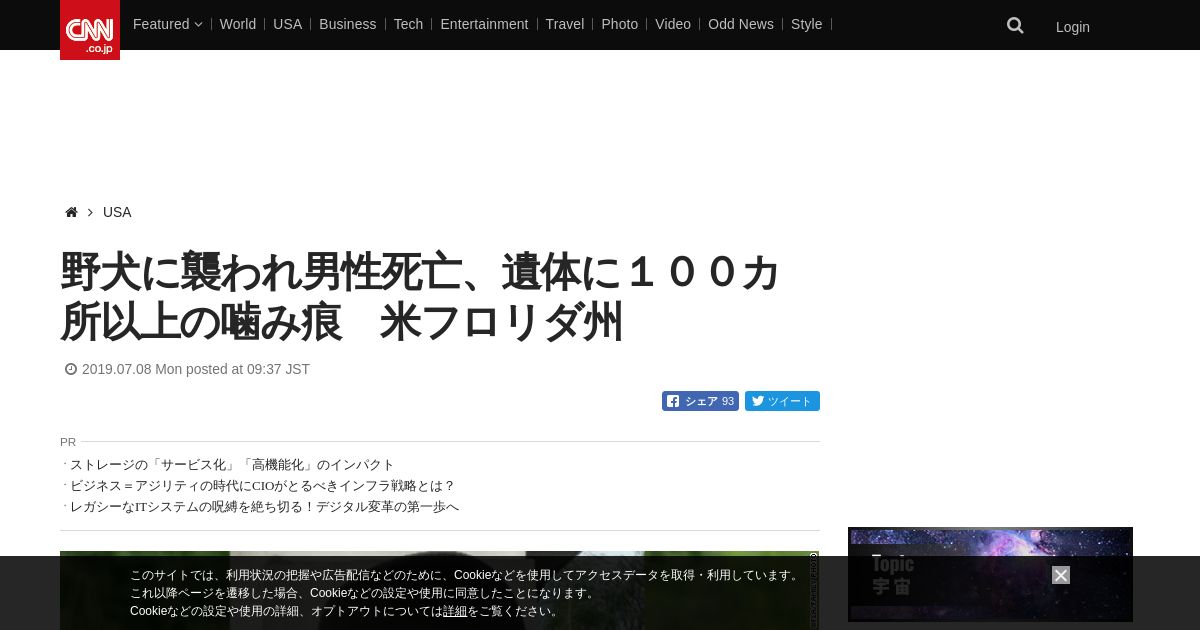Open PR link ストレージの「サービス化」「高機能化」のインパクト

point(232,465)
